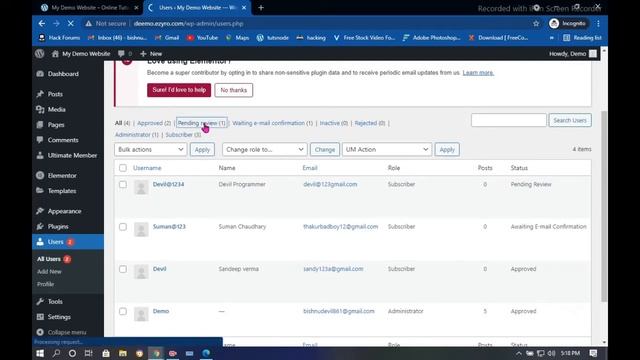Open File Explorer from the taskbar
Image resolution: width=640 pixels, height=360 pixels.
[122, 353]
